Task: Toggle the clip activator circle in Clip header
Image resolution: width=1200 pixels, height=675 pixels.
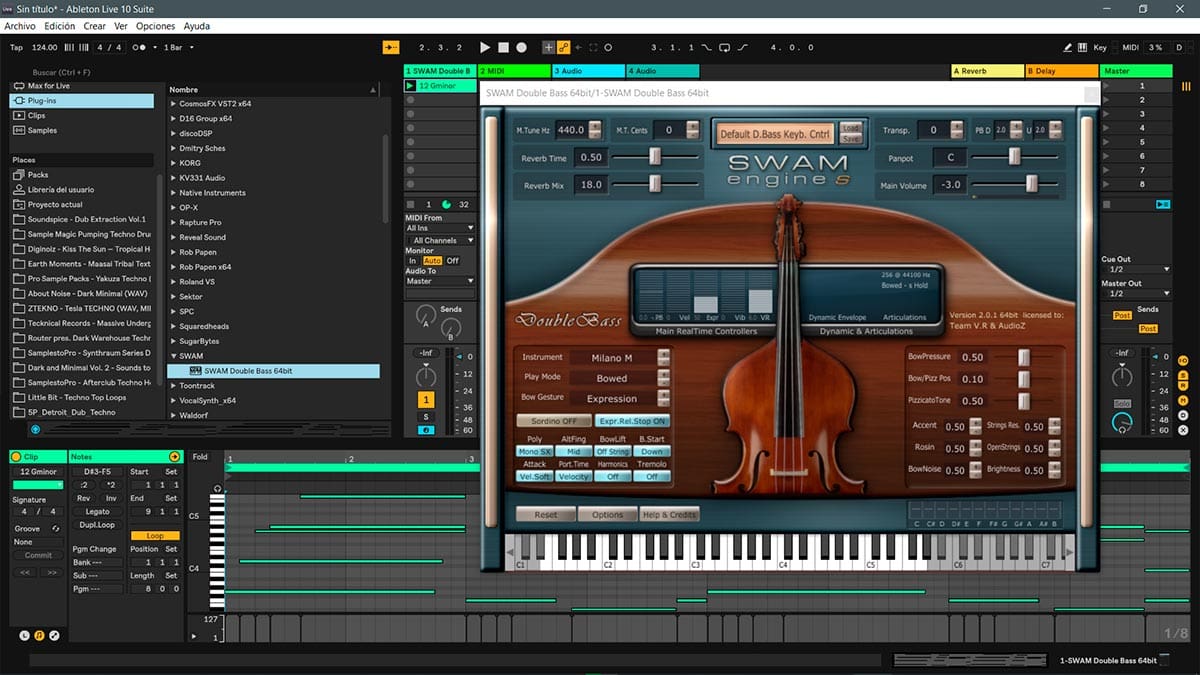Action: coord(17,456)
